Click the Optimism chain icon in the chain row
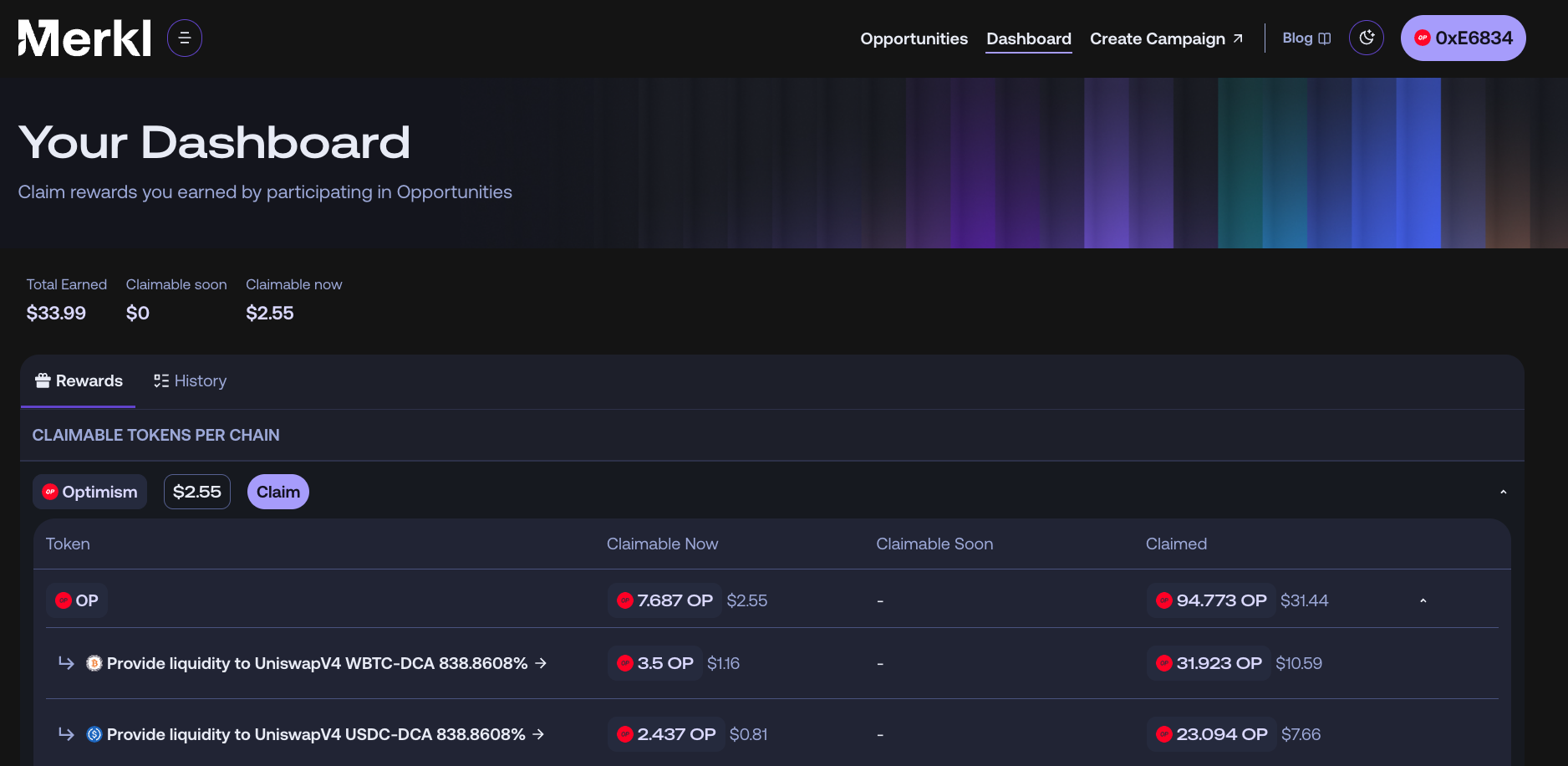The width and height of the screenshot is (1568, 766). pyautogui.click(x=50, y=492)
